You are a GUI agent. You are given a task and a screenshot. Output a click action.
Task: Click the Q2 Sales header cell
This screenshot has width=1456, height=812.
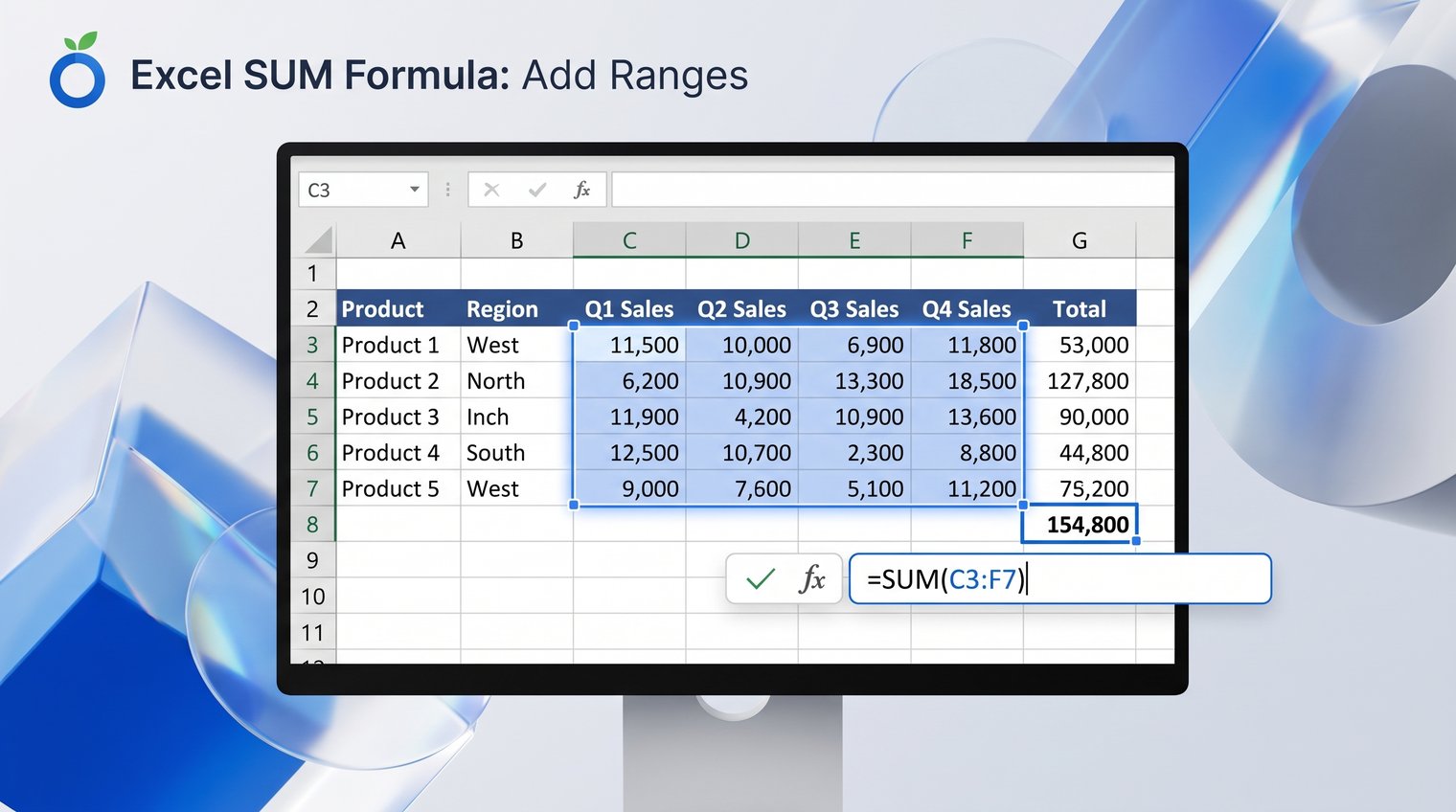pyautogui.click(x=742, y=308)
